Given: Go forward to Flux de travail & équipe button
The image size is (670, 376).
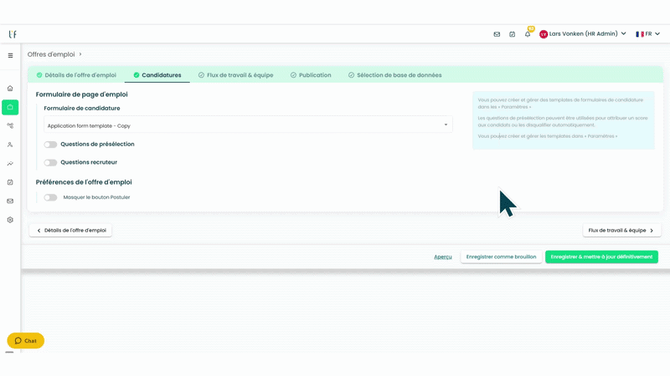Looking at the screenshot, I should coord(622,230).
